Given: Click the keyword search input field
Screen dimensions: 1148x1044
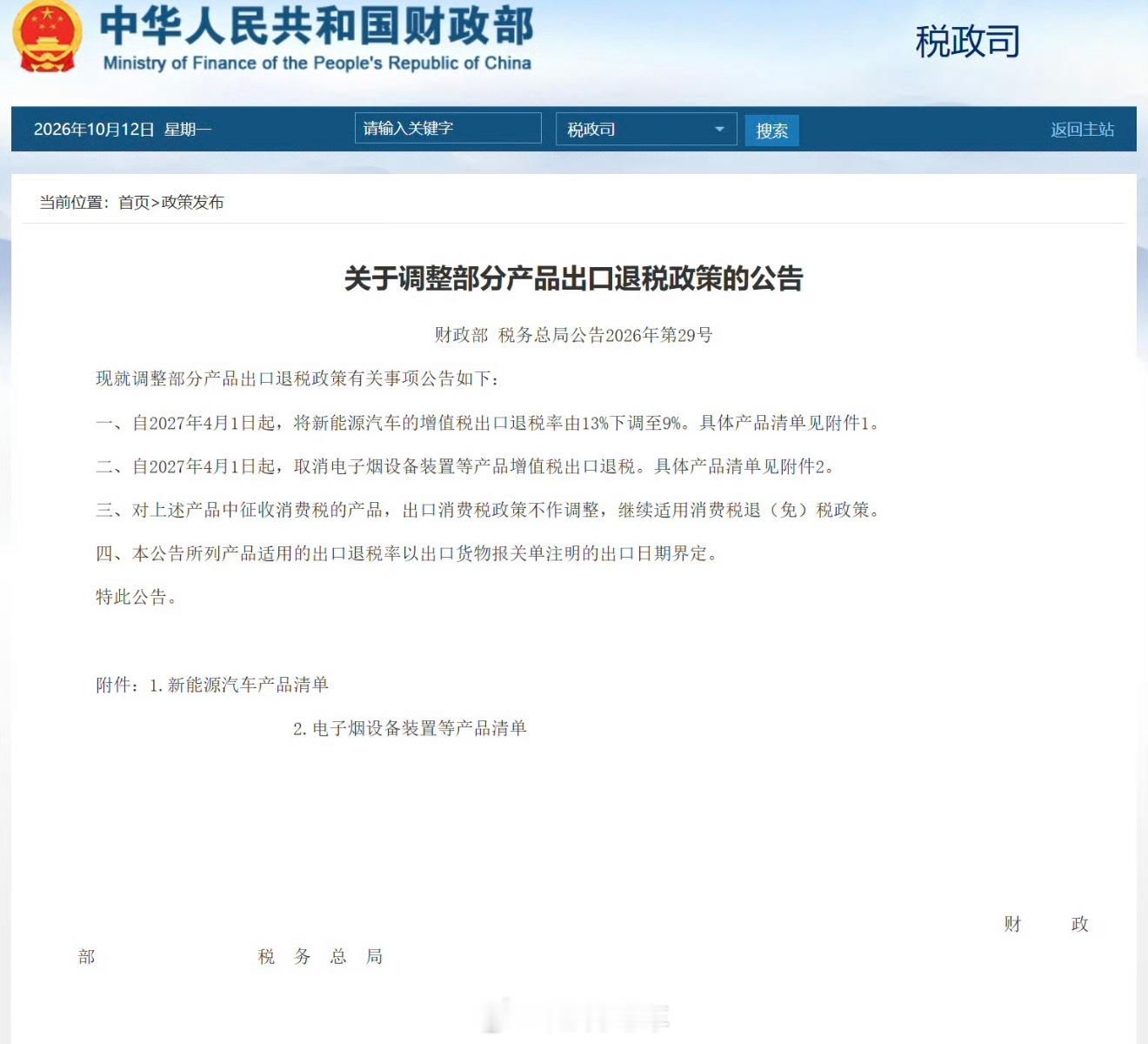Looking at the screenshot, I should (448, 129).
